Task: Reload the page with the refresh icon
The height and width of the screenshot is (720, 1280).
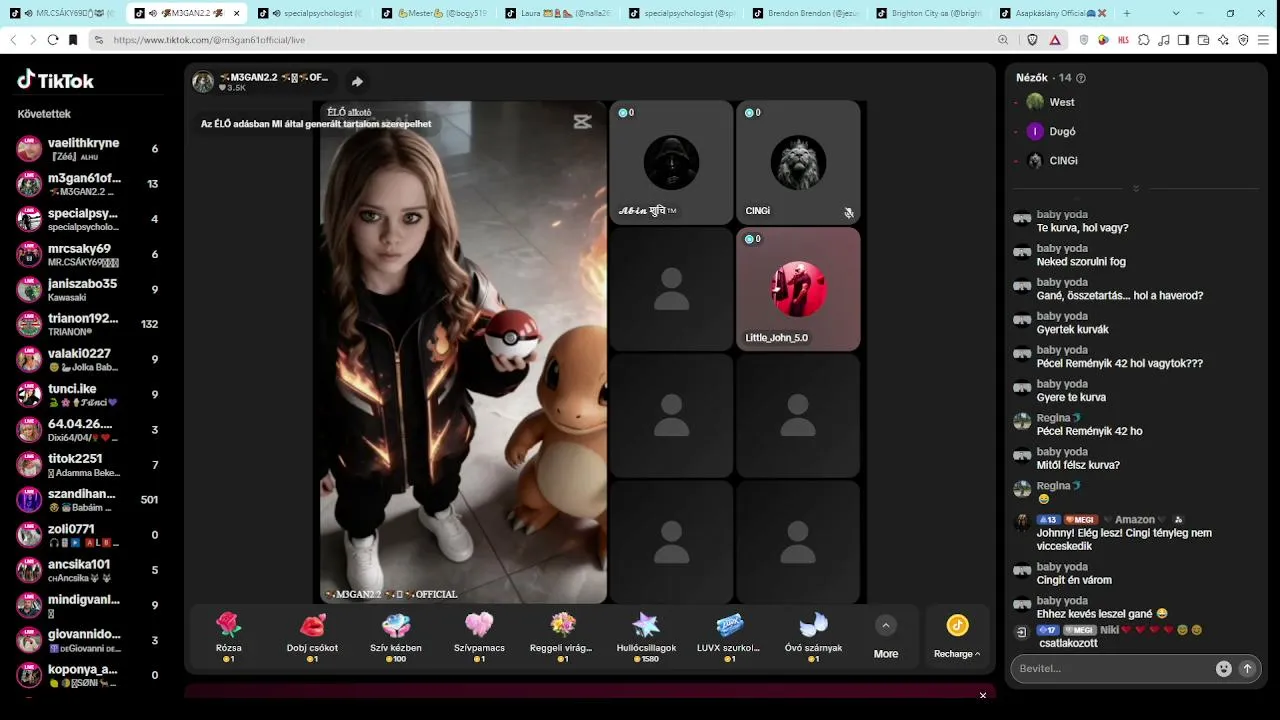Action: (53, 40)
